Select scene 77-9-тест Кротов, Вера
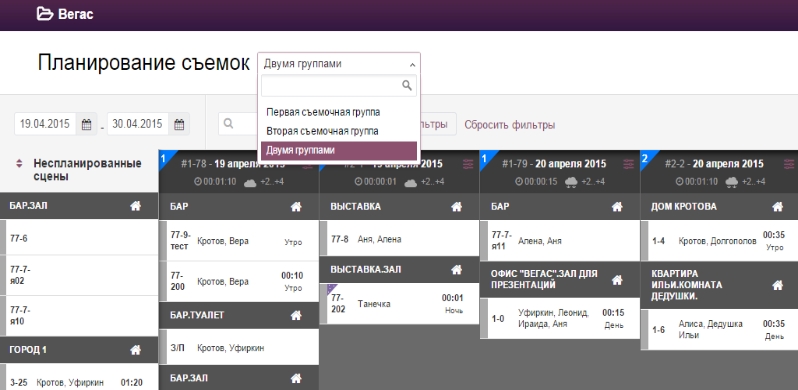Screen dimensions: 798x390 point(239,241)
